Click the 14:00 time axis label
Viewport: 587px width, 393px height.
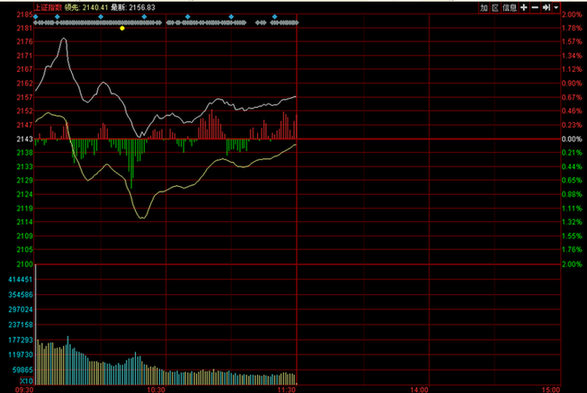(x=419, y=390)
